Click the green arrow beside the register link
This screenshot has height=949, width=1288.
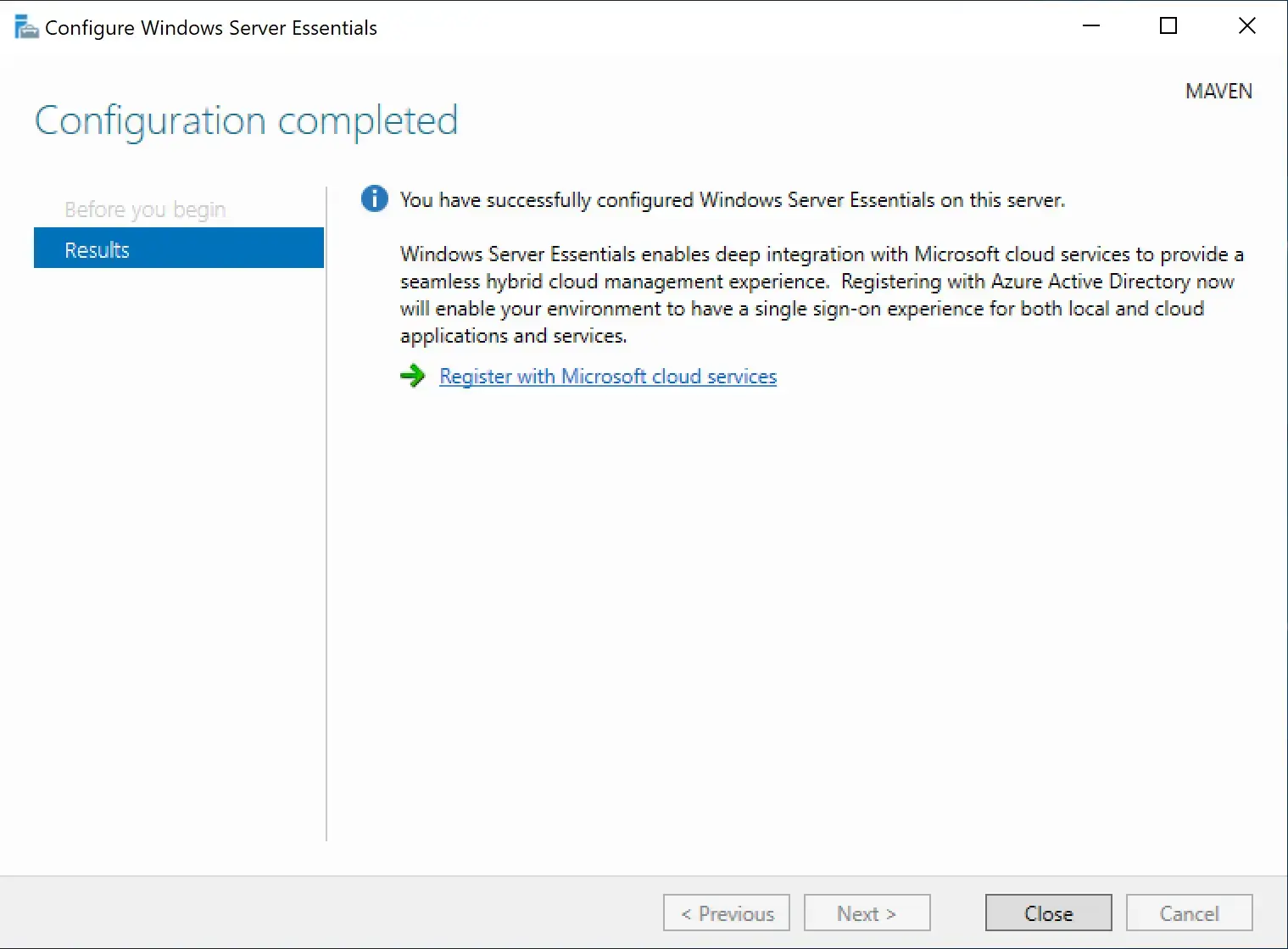click(x=413, y=376)
